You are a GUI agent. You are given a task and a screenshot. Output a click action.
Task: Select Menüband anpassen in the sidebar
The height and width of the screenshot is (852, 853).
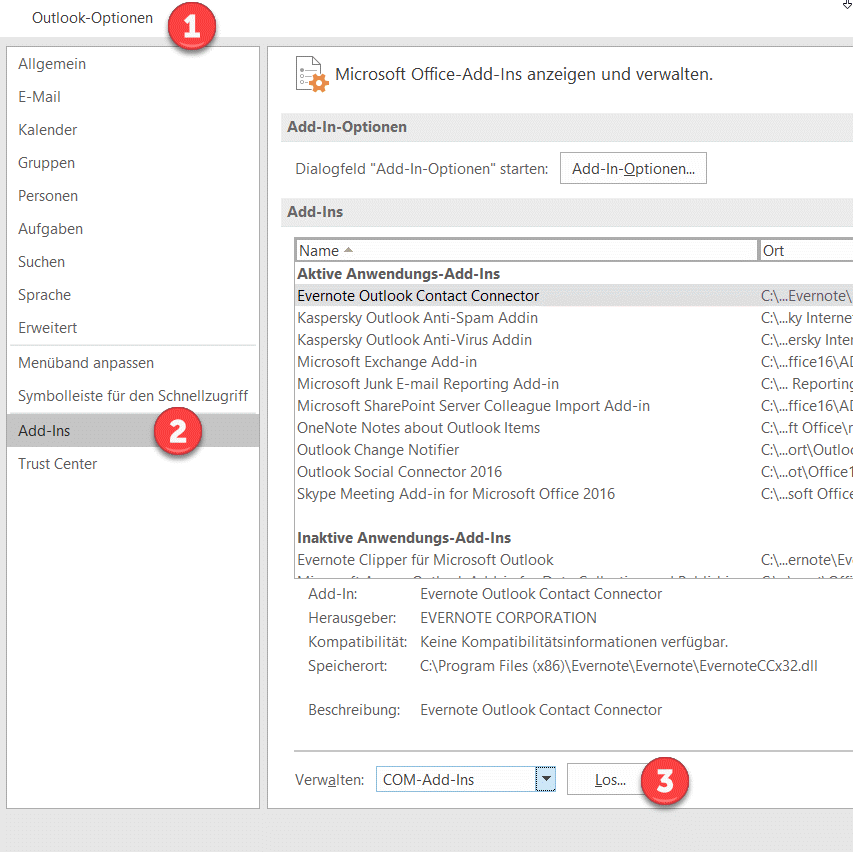click(86, 363)
